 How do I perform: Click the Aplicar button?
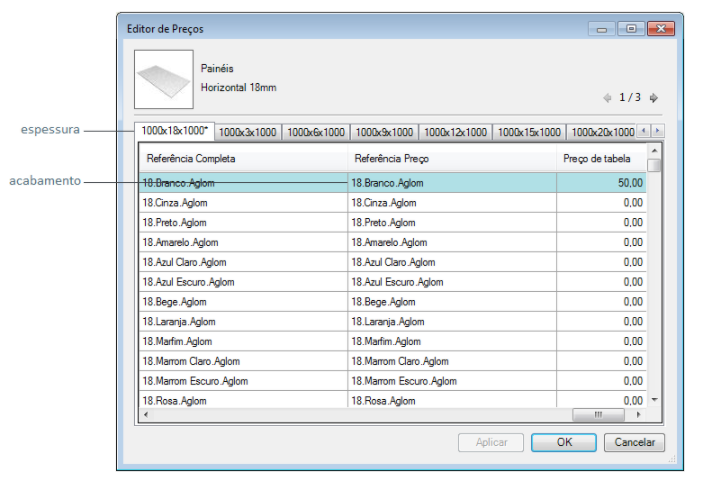tap(491, 442)
